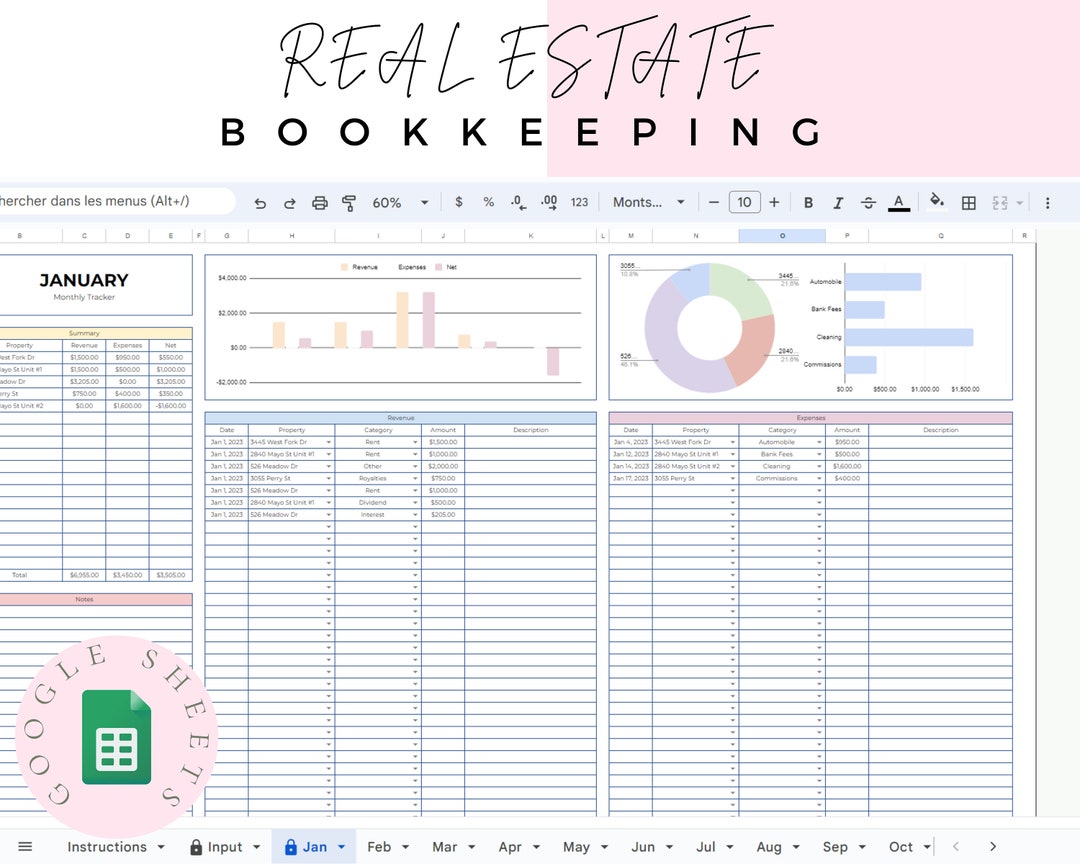This screenshot has width=1080, height=864.
Task: Toggle bold formatting
Action: coord(808,202)
